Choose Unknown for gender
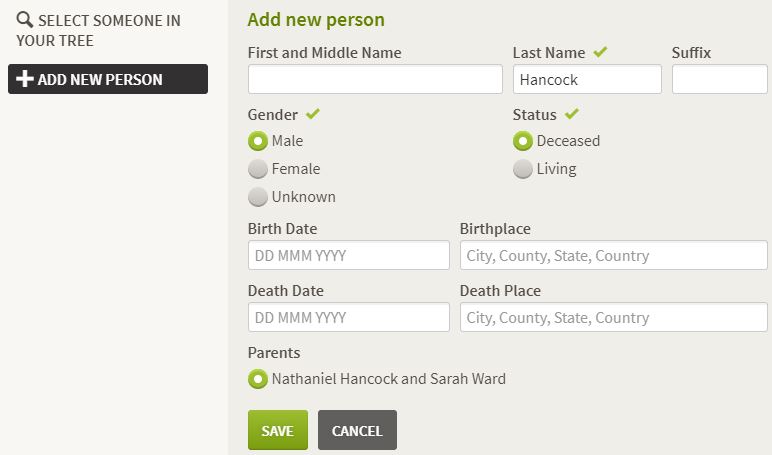The image size is (772, 455). 258,197
